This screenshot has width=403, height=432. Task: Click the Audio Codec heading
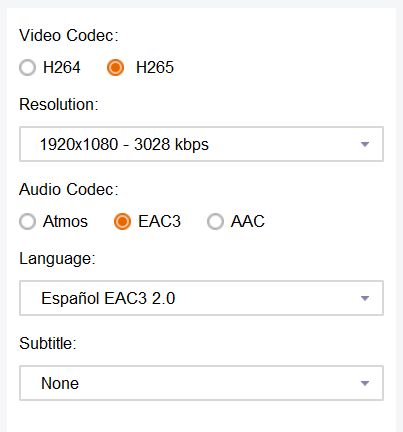click(x=69, y=189)
